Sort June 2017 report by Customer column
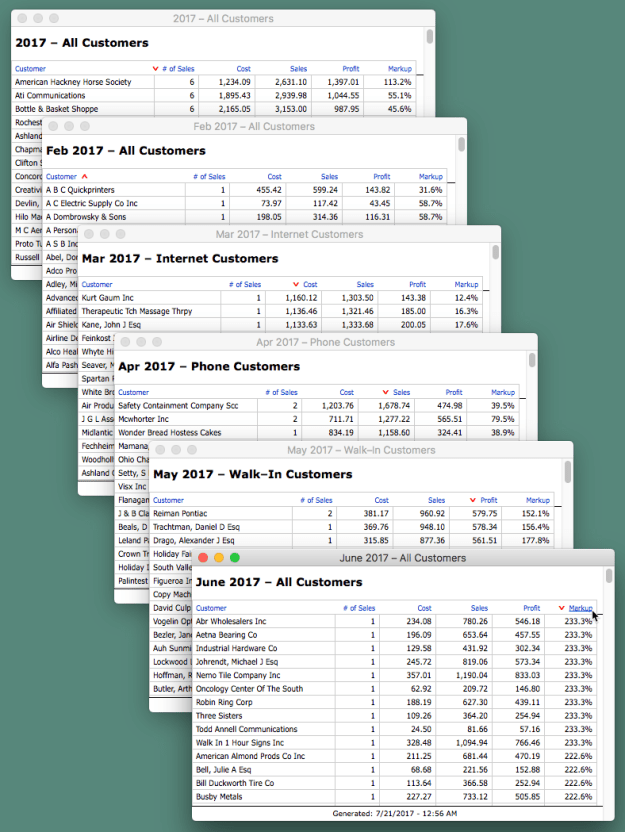The height and width of the screenshot is (832, 625). [x=211, y=608]
